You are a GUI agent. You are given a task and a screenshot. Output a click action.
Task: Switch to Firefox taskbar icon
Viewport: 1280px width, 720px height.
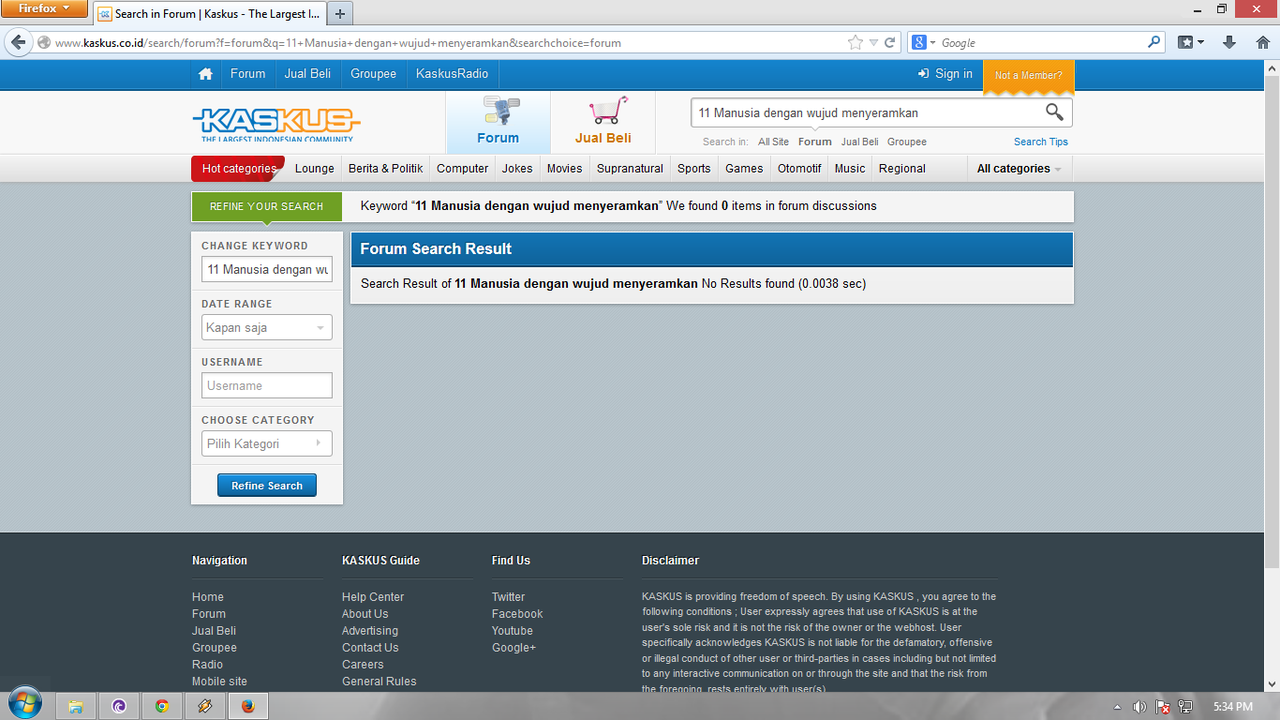click(248, 706)
